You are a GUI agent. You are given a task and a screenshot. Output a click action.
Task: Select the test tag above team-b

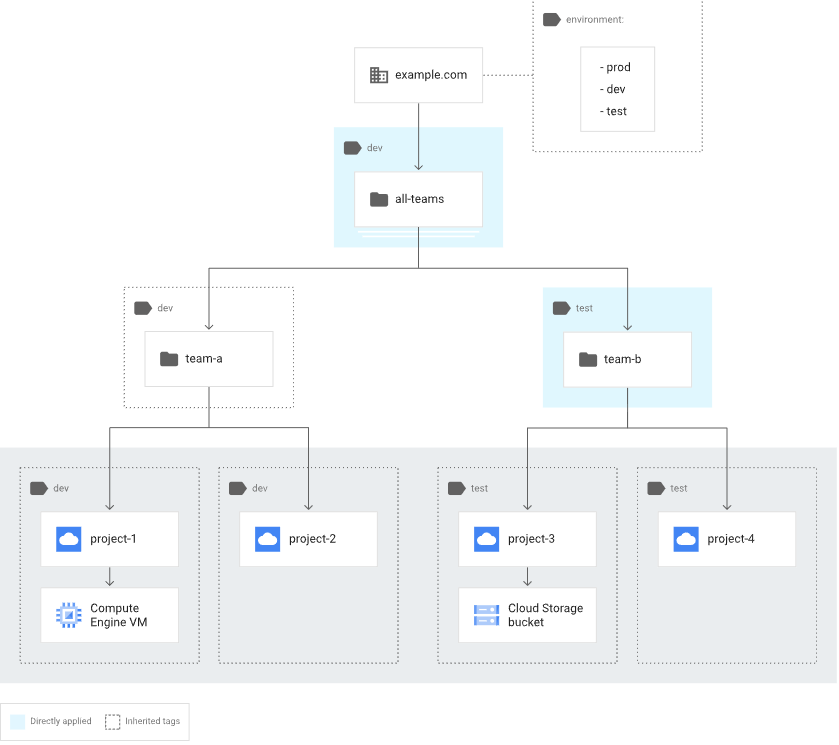click(562, 307)
